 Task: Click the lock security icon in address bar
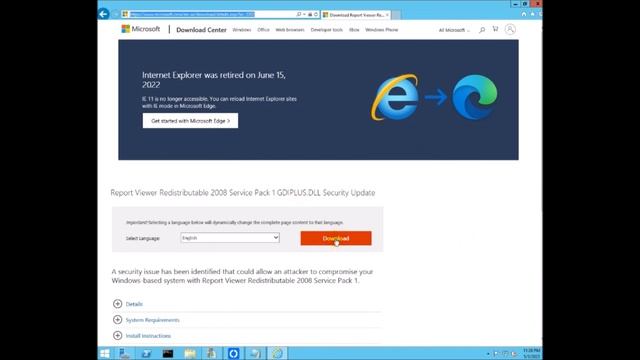310,14
